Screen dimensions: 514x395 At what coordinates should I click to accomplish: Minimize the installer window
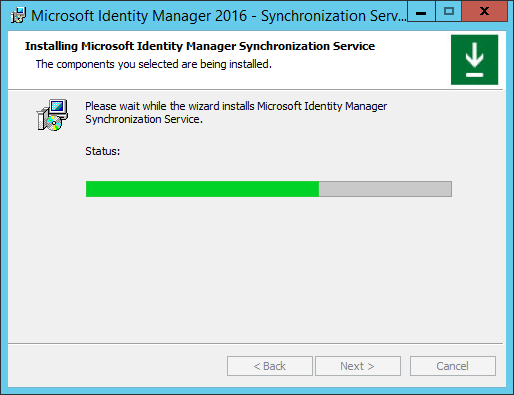click(421, 12)
